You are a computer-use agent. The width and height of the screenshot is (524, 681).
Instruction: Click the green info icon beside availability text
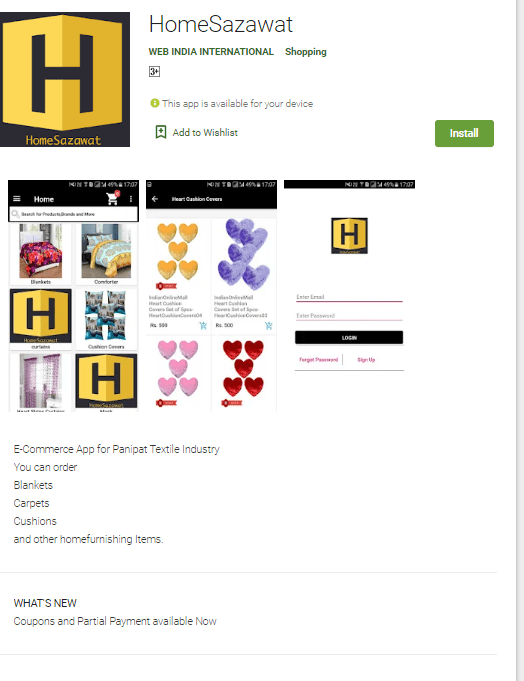coord(154,103)
